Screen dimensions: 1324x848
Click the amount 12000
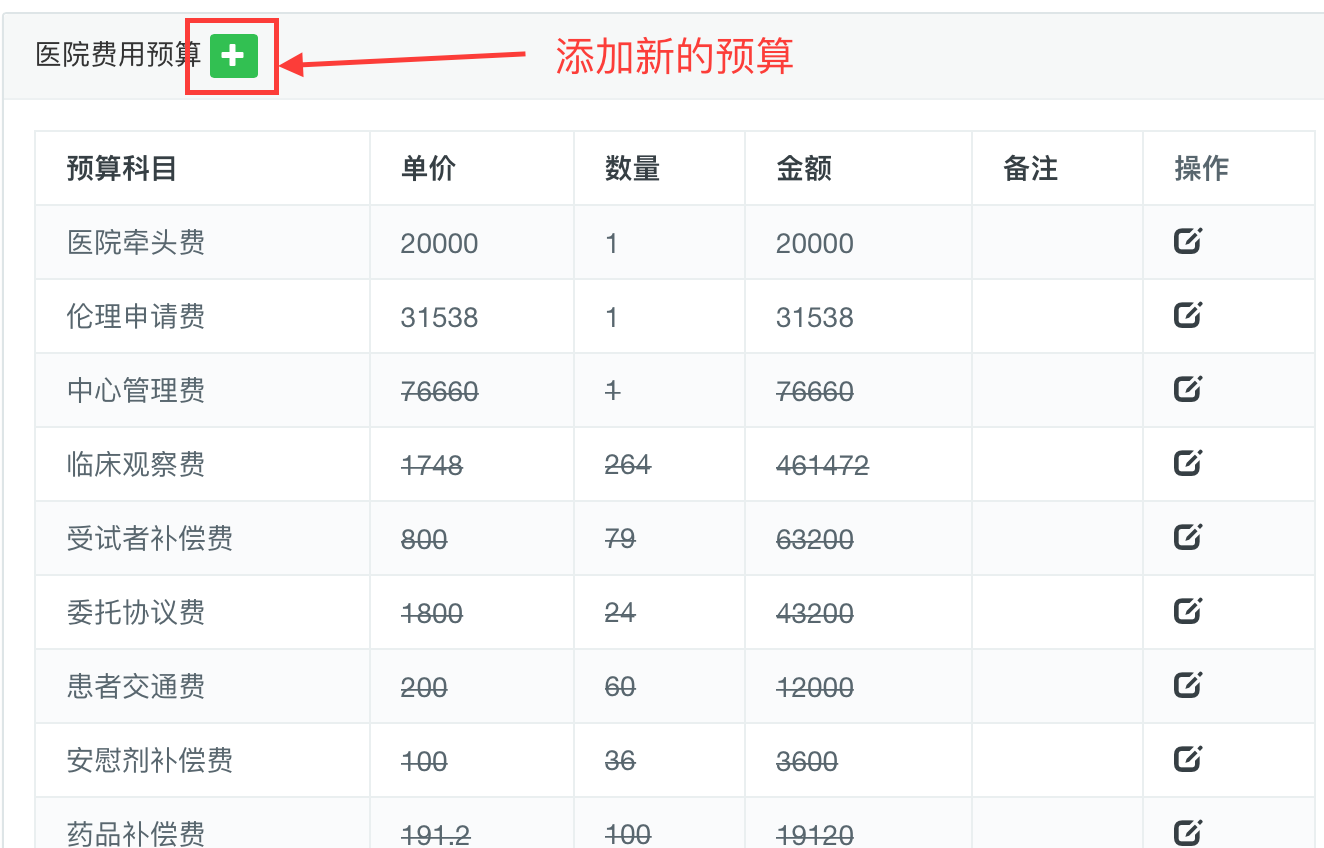(x=815, y=688)
